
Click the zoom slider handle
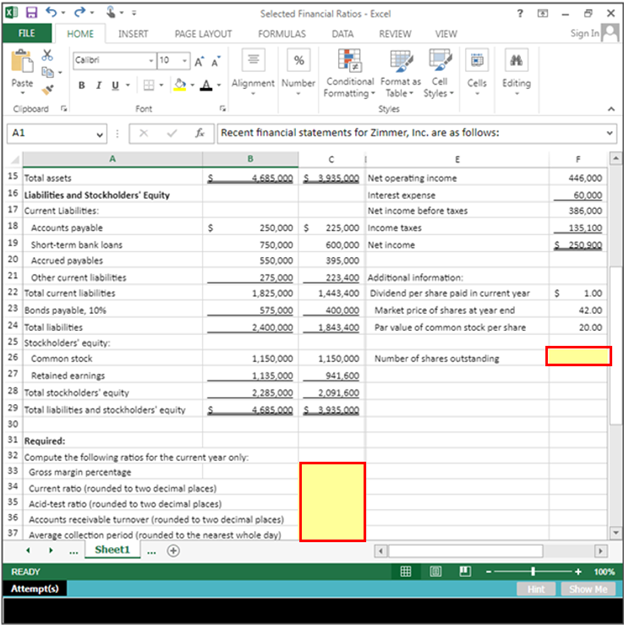tap(533, 572)
